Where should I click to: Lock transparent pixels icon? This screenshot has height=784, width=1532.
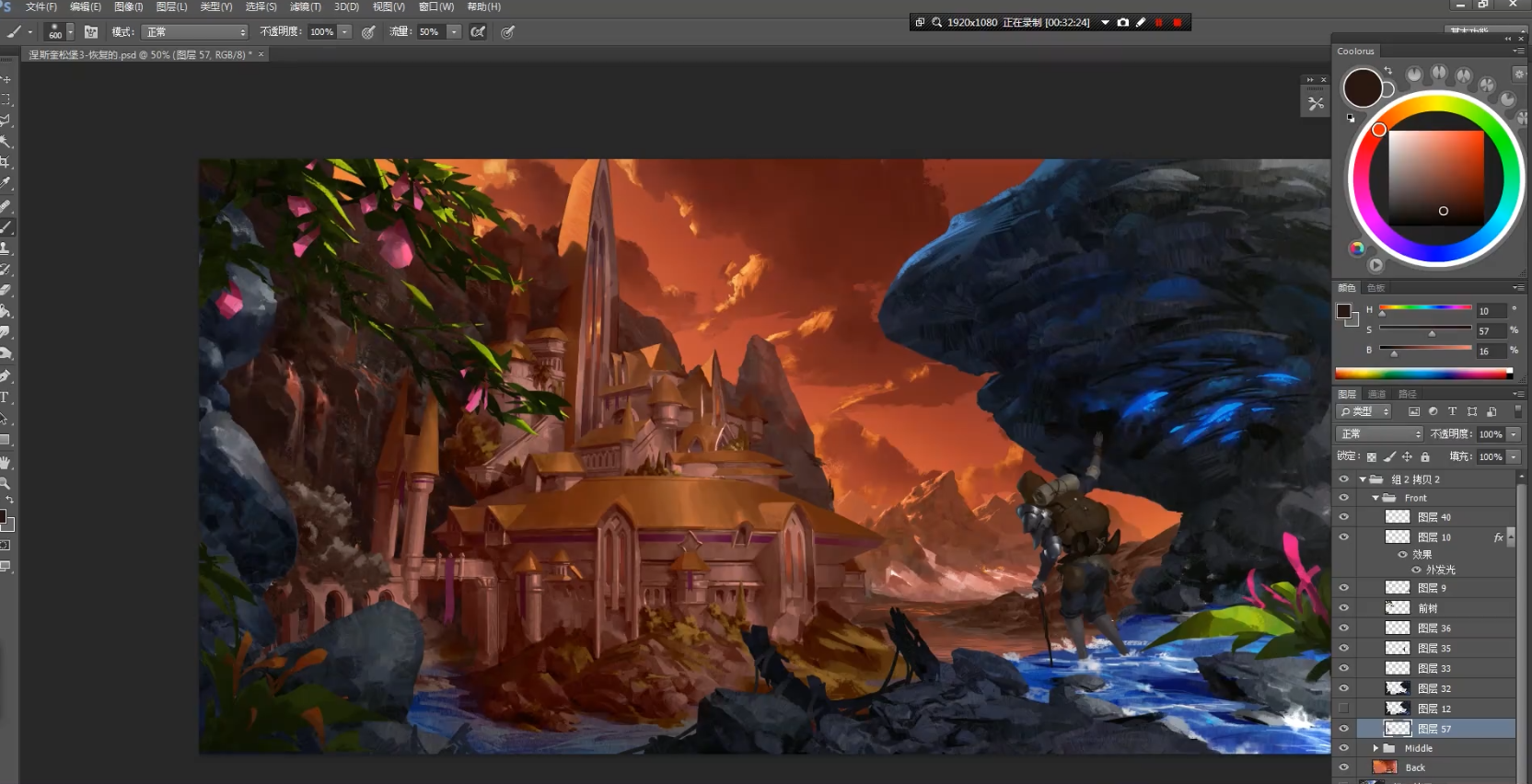point(1372,456)
